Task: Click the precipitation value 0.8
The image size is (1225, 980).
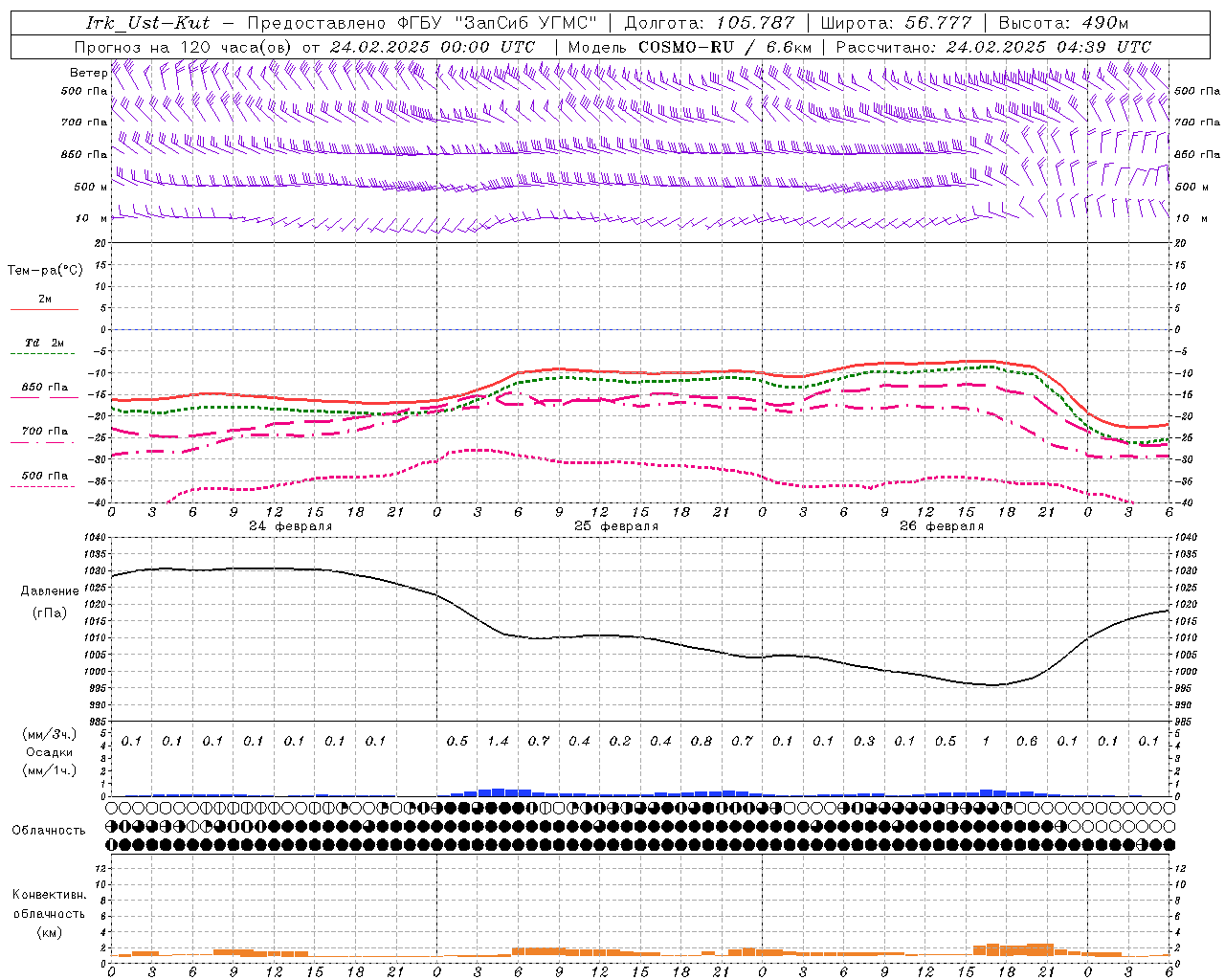Action: click(702, 742)
